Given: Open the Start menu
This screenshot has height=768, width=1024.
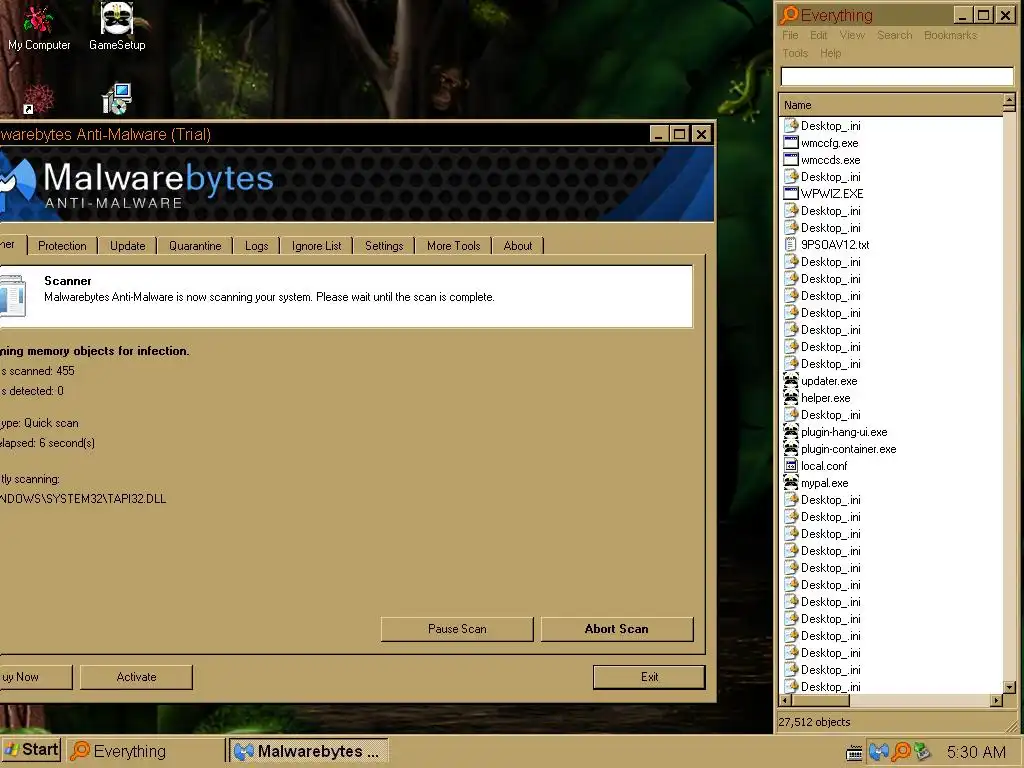Looking at the screenshot, I should click(x=31, y=750).
